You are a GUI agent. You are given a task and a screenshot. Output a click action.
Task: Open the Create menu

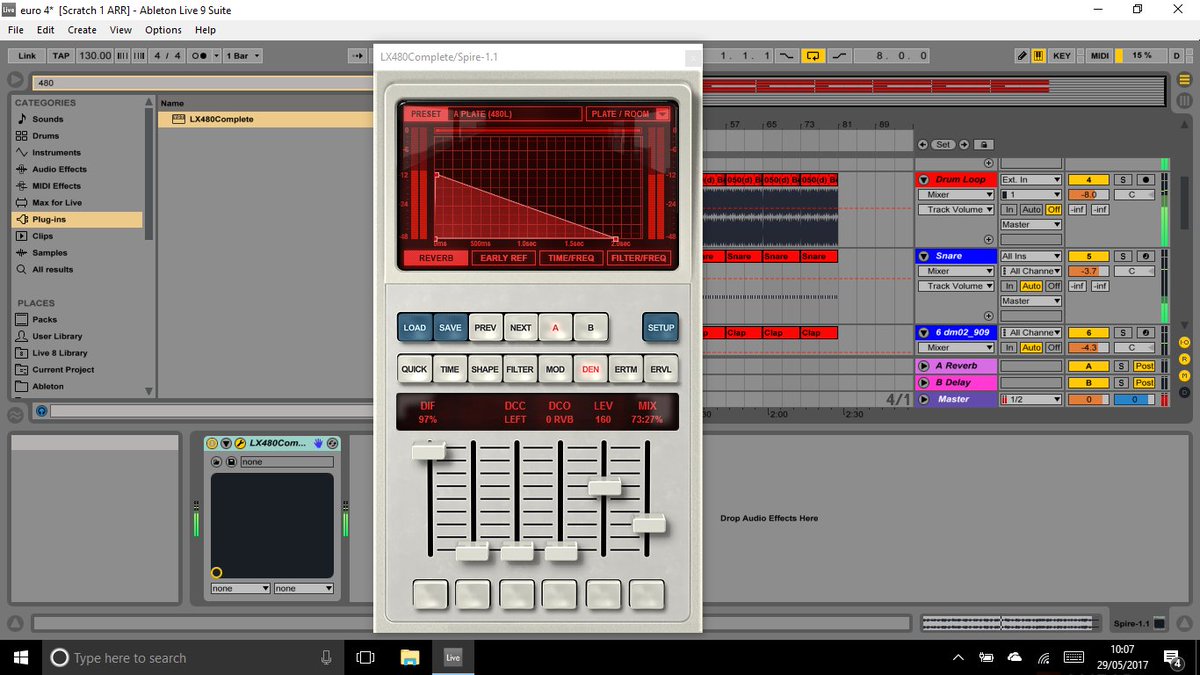pyautogui.click(x=82, y=30)
